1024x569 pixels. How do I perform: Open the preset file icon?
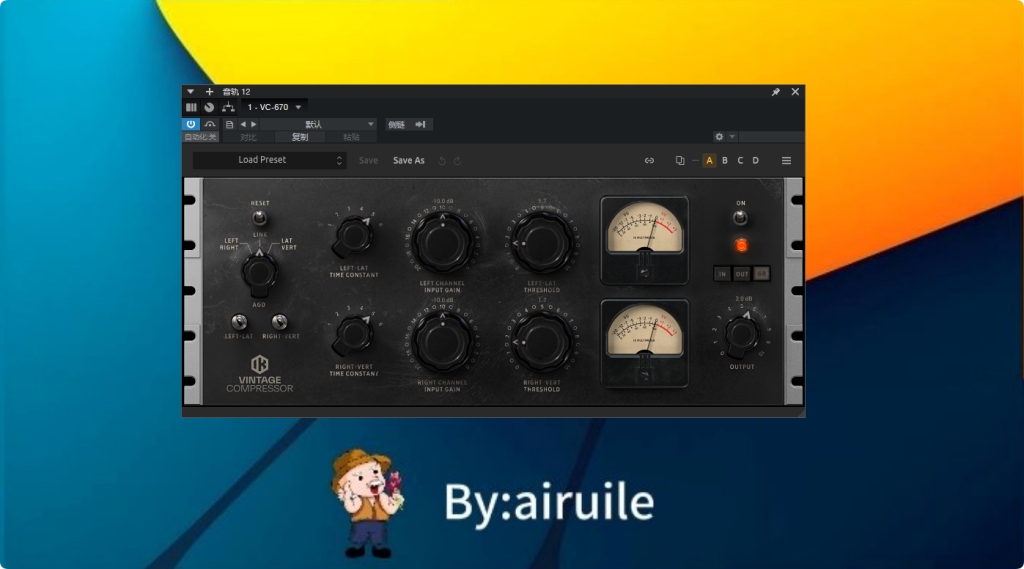(x=229, y=124)
